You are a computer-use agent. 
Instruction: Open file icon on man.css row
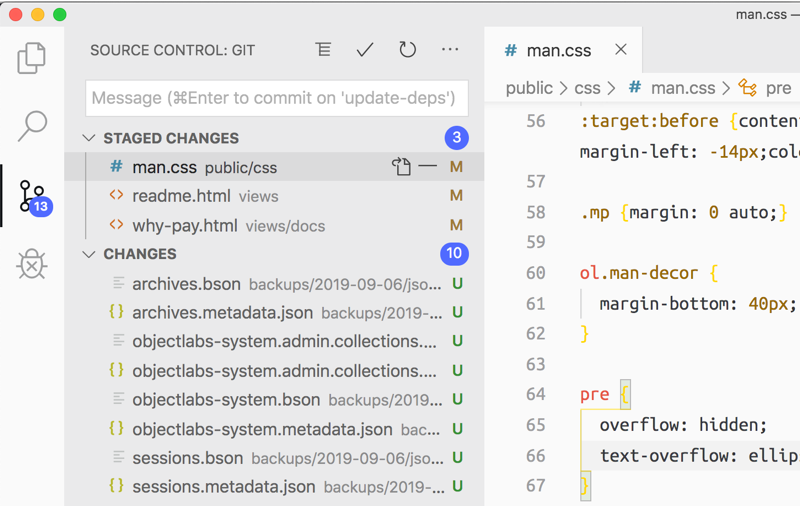point(401,166)
